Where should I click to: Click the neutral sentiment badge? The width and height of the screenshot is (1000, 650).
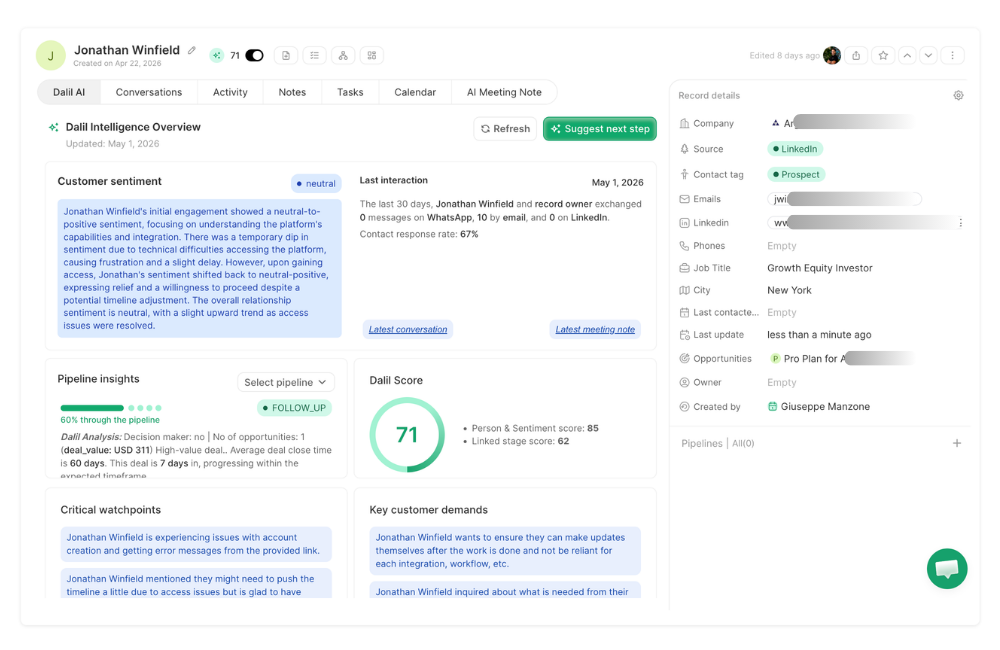316,184
